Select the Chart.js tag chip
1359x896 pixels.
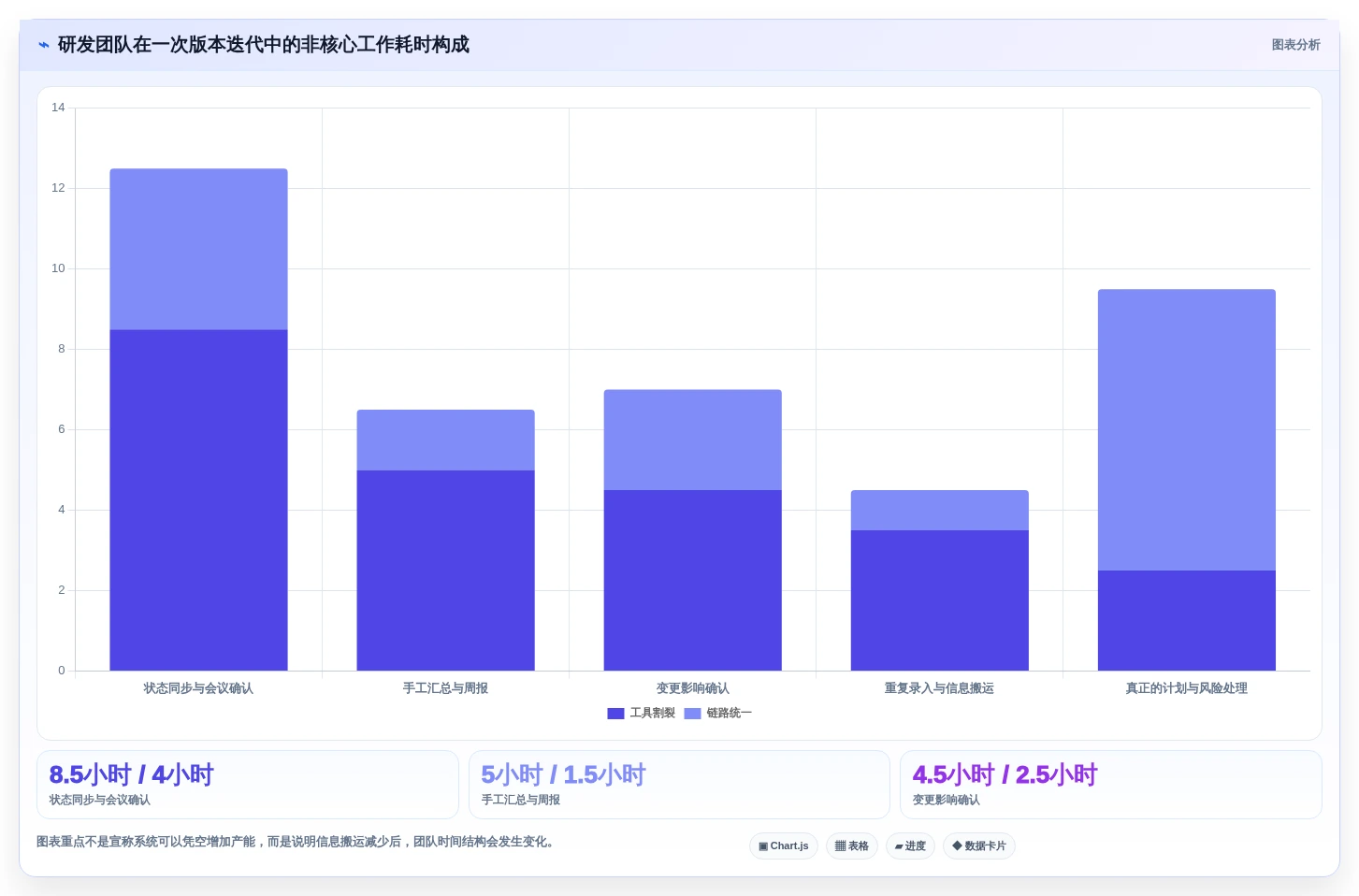(x=784, y=846)
